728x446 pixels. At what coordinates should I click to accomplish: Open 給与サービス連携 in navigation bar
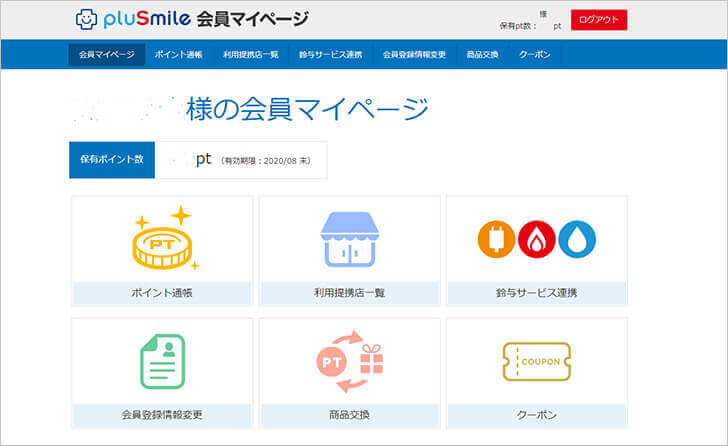pyautogui.click(x=331, y=54)
